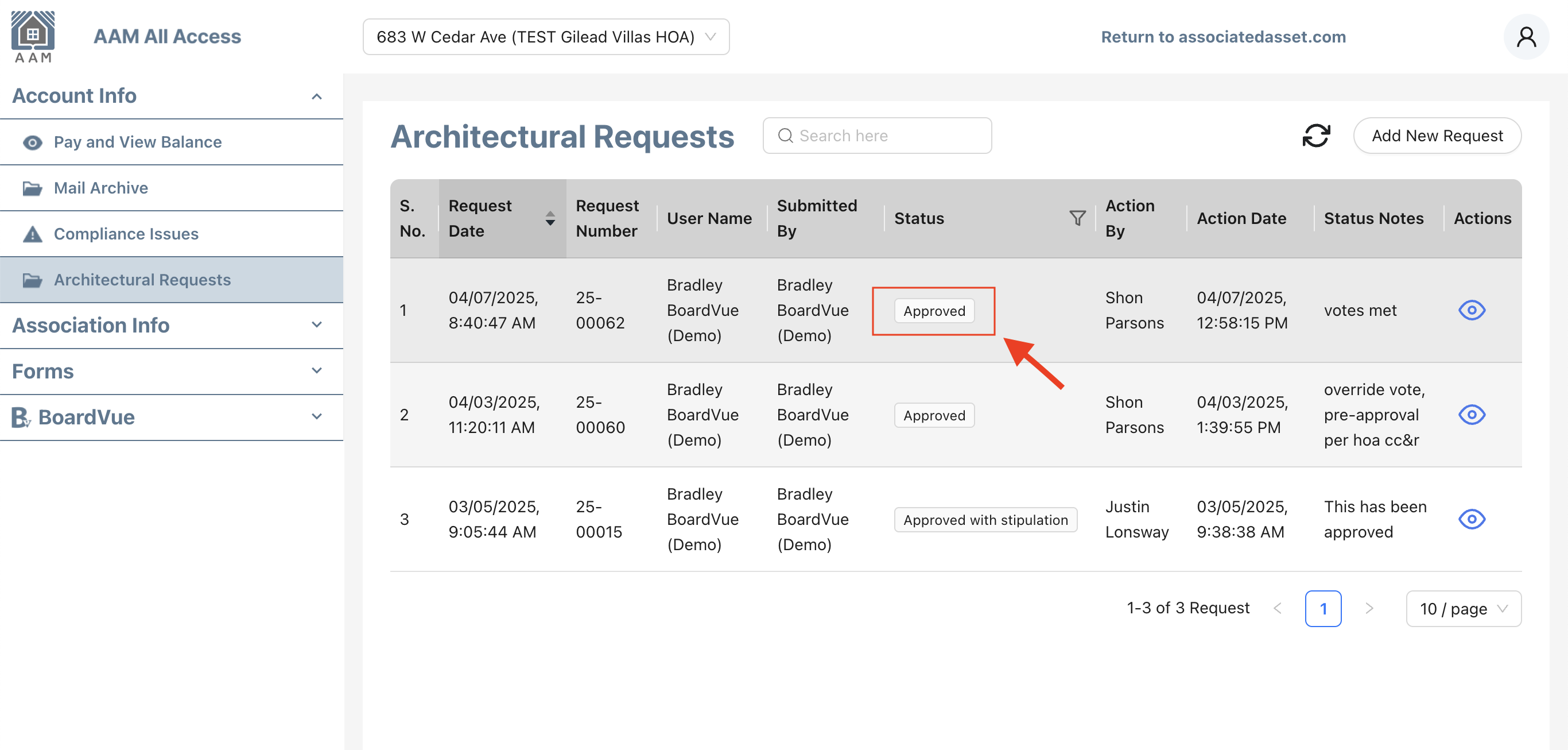
Task: Select page 1 in pagination
Action: pyautogui.click(x=1324, y=608)
